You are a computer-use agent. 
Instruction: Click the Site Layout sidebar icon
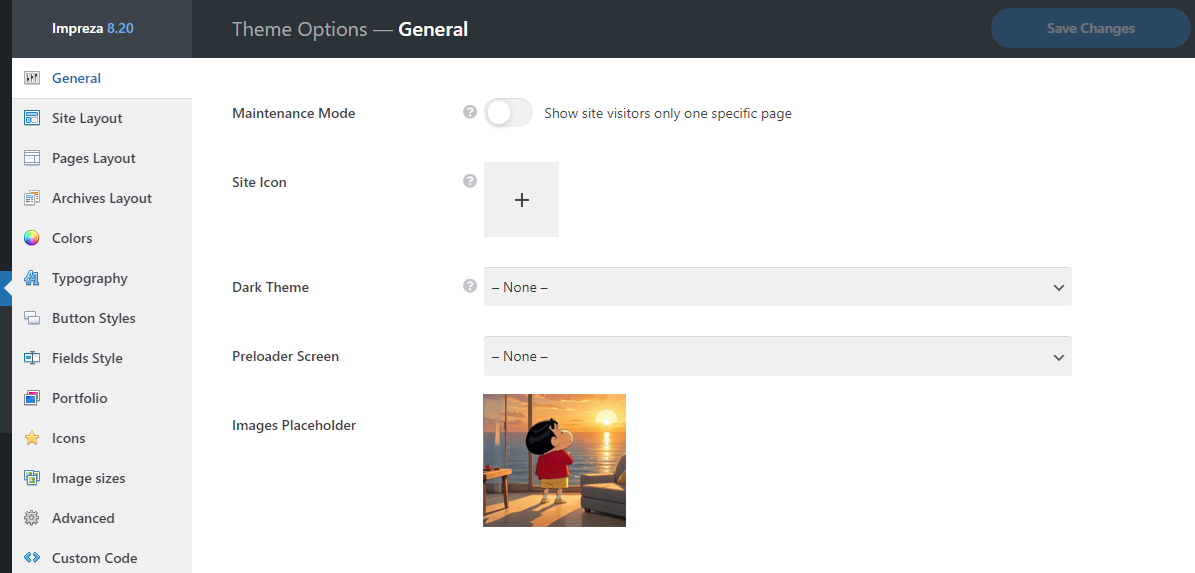tap(32, 118)
